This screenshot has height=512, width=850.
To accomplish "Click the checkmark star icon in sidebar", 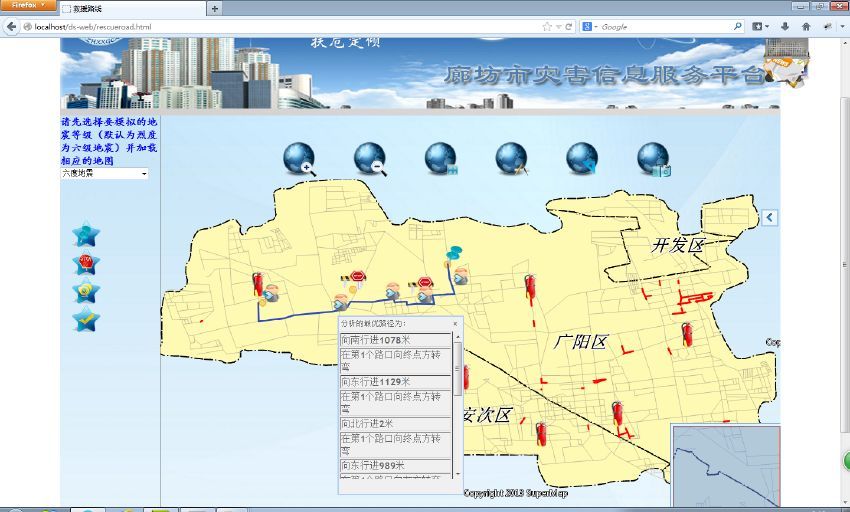I will click(x=86, y=320).
